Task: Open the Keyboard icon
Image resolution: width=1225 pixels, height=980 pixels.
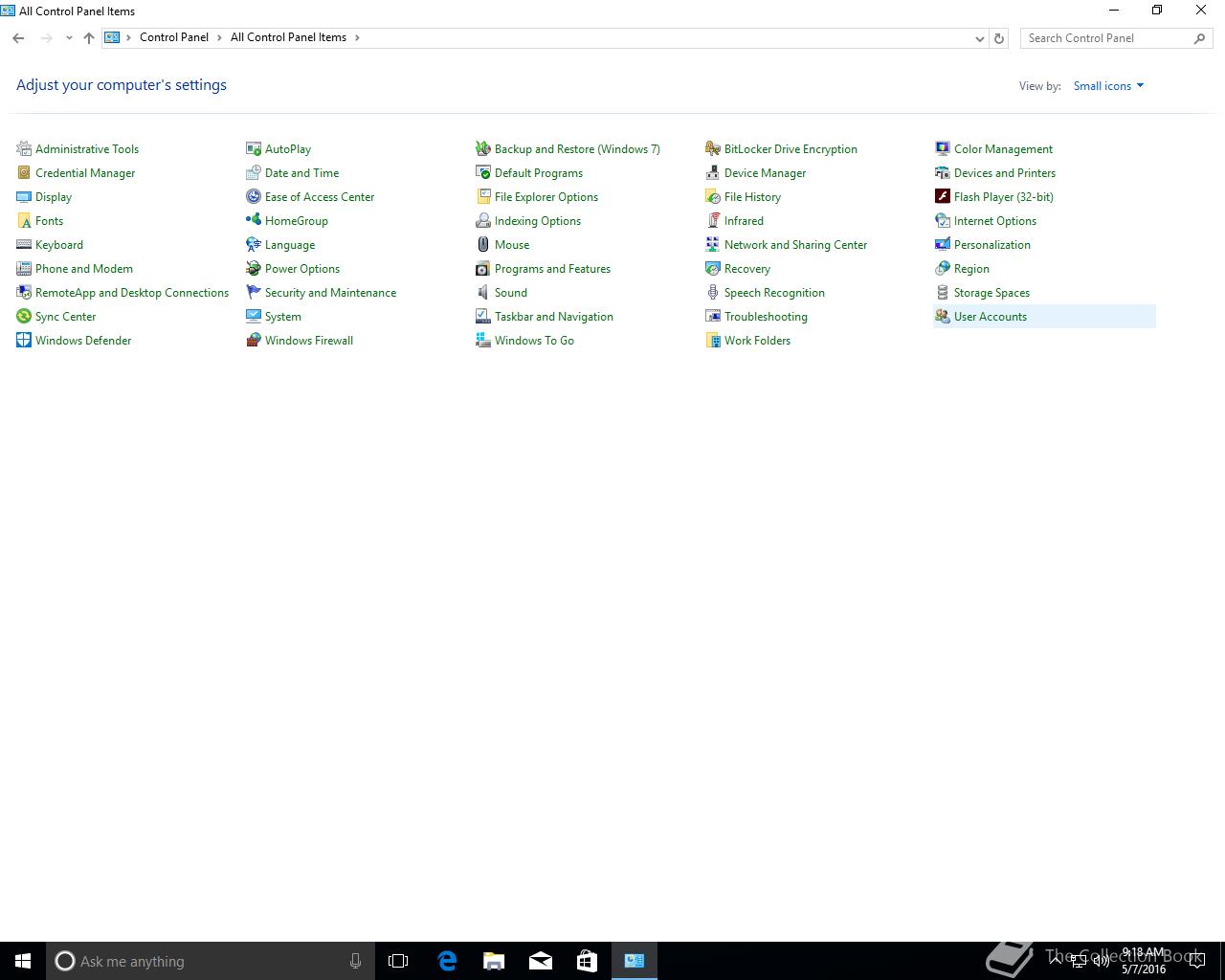Action: 24,244
